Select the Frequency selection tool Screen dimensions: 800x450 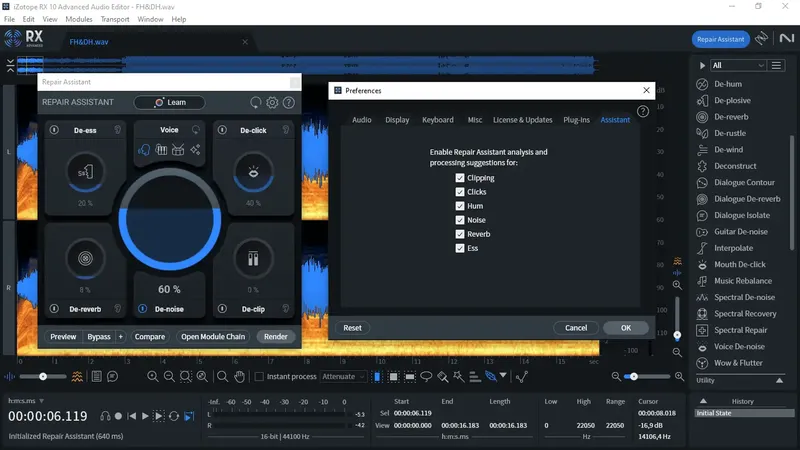pyautogui.click(x=410, y=377)
